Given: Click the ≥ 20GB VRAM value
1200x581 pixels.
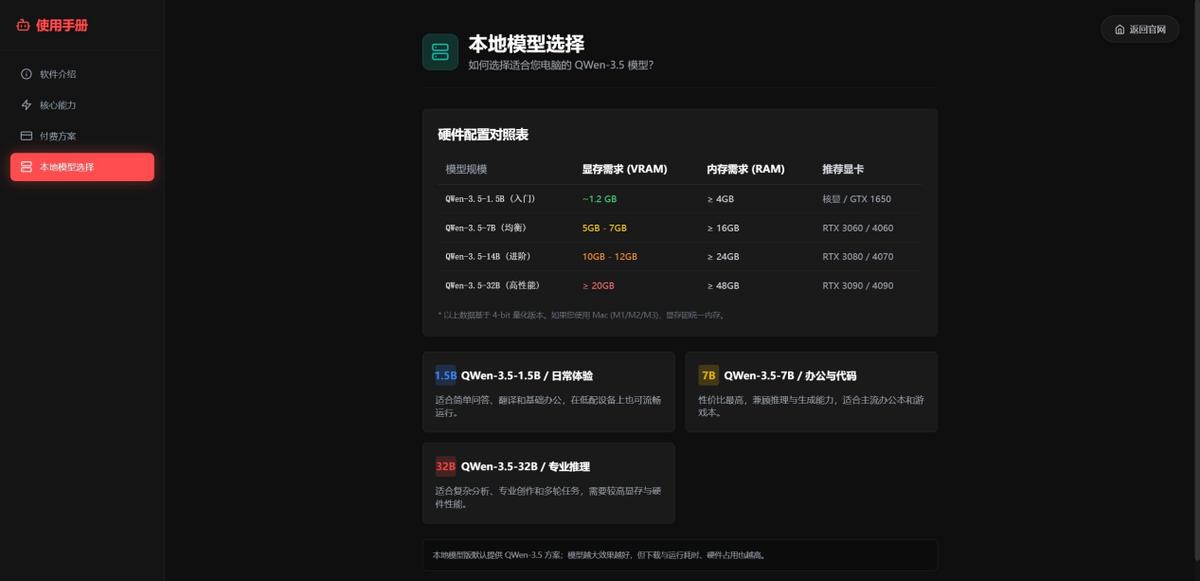Looking at the screenshot, I should [599, 286].
